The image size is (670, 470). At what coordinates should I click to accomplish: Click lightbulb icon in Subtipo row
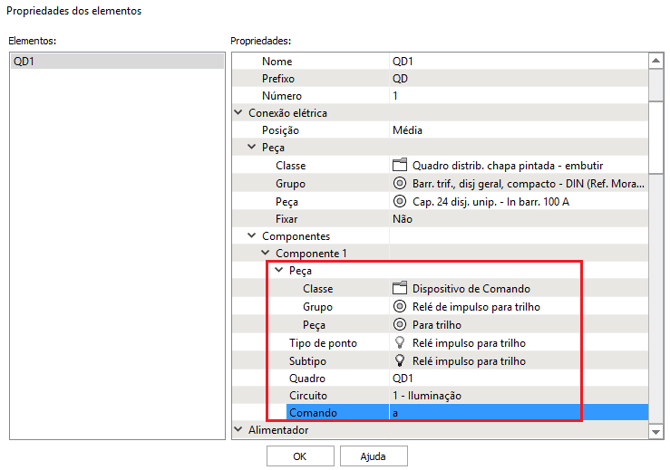pyautogui.click(x=400, y=360)
